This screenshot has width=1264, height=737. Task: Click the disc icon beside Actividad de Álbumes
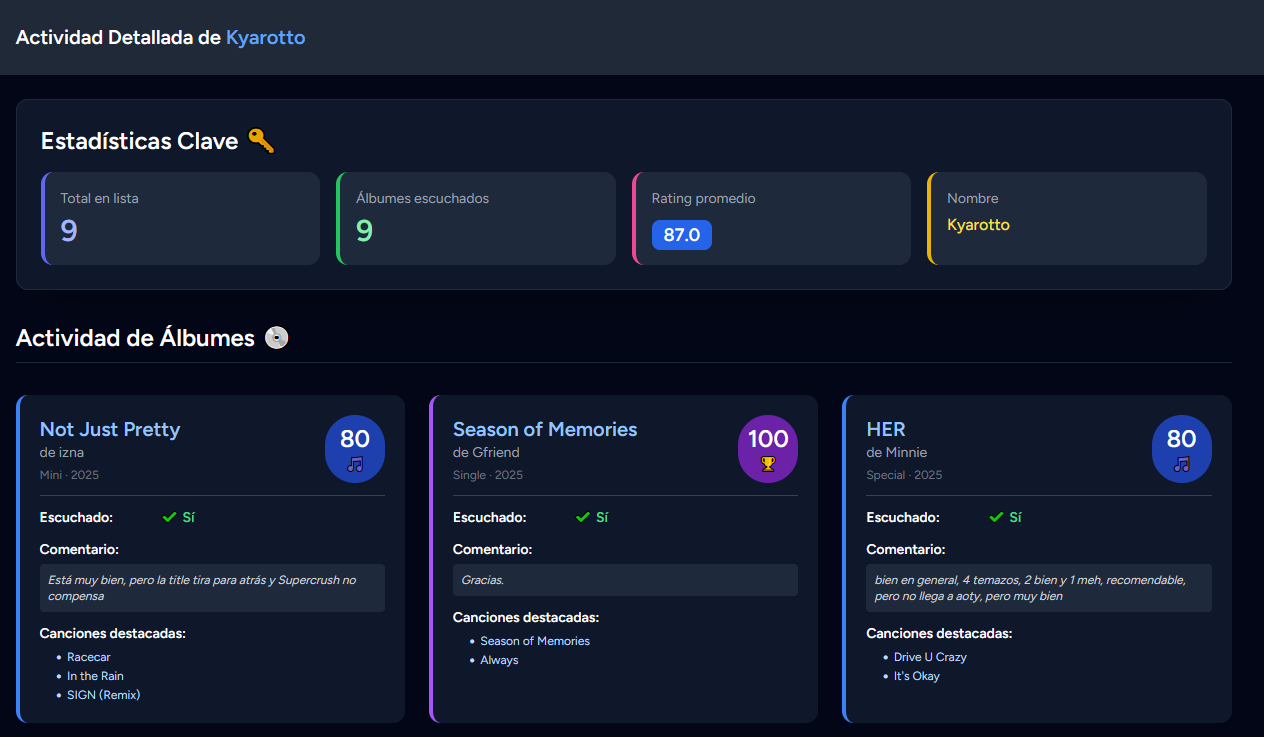[277, 338]
